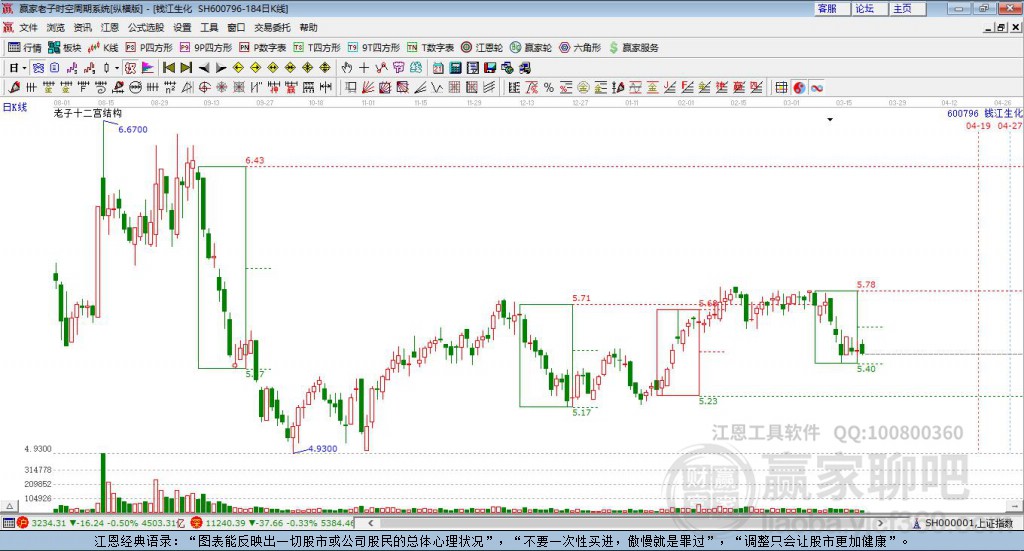The width and height of the screenshot is (1024, 551).
Task: Click the grid table icon near yin-yang
Action: 781,87
